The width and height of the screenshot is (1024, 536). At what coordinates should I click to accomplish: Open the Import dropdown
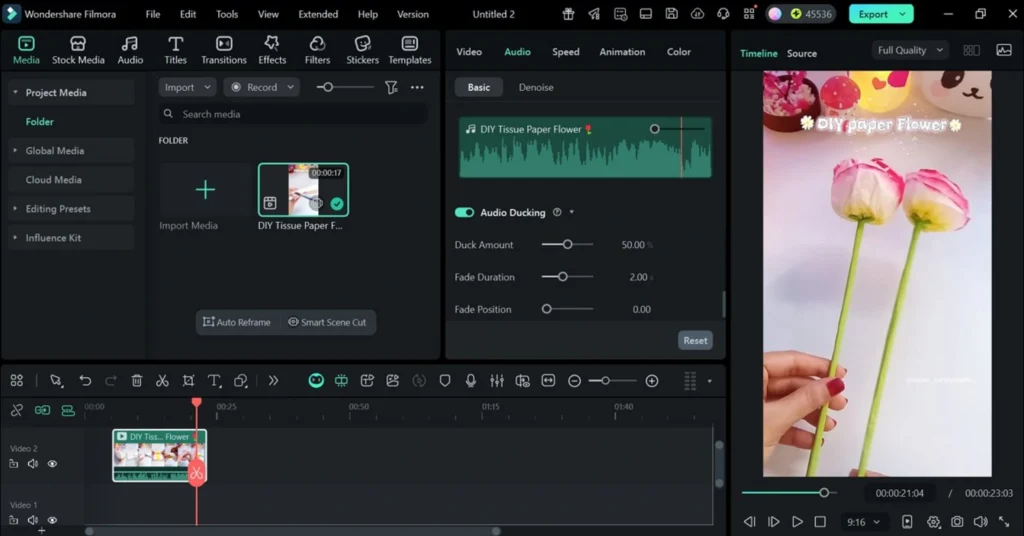187,88
